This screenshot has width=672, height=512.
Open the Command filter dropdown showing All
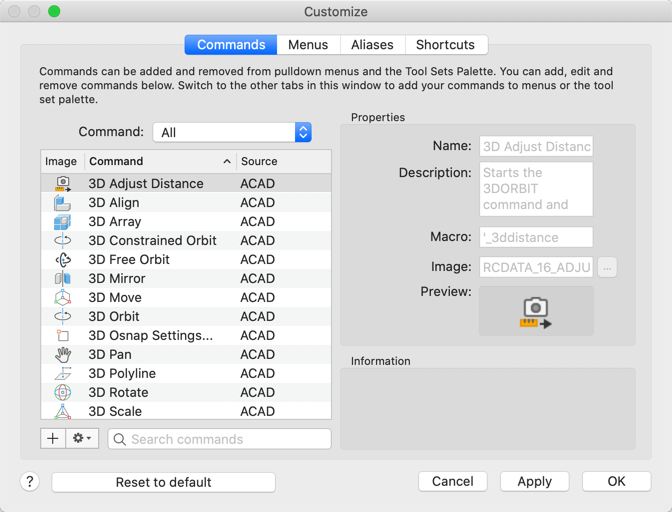[232, 132]
